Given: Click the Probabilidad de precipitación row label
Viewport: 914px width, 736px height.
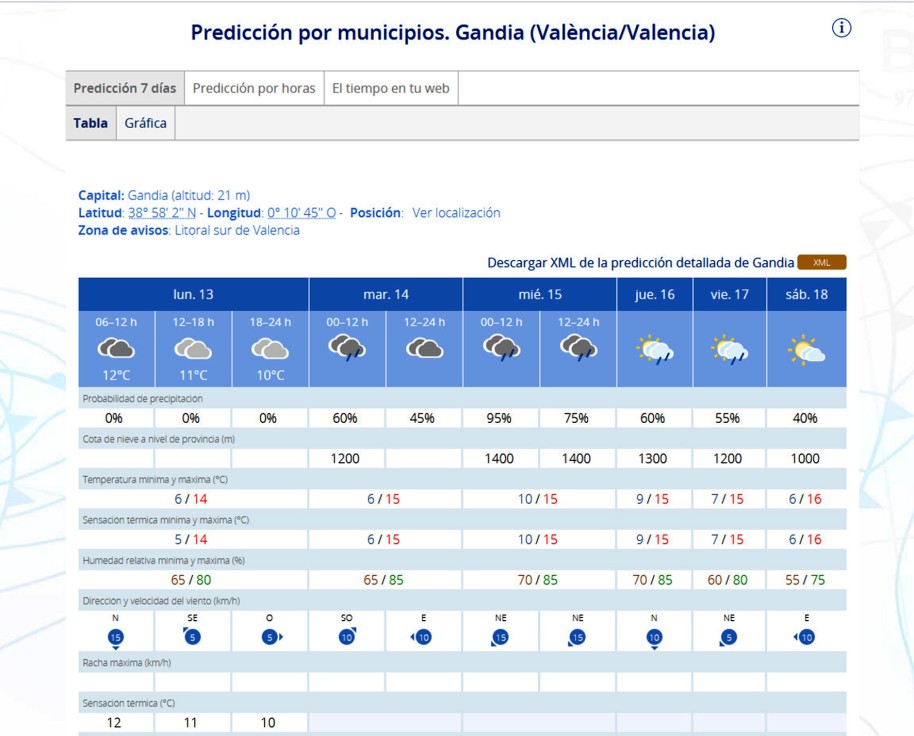Looking at the screenshot, I should (143, 399).
